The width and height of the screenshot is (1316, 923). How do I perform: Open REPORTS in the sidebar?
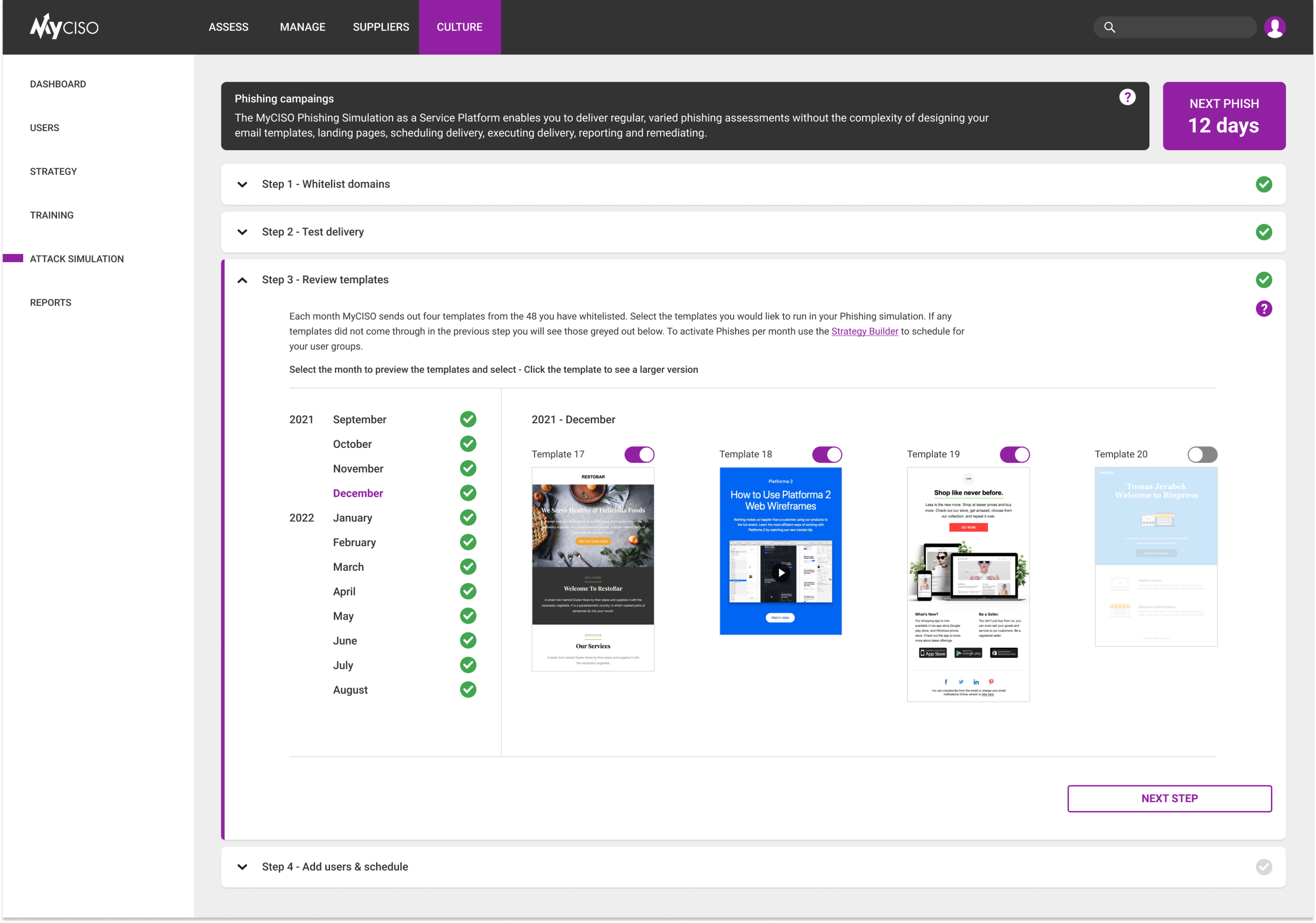[50, 303]
